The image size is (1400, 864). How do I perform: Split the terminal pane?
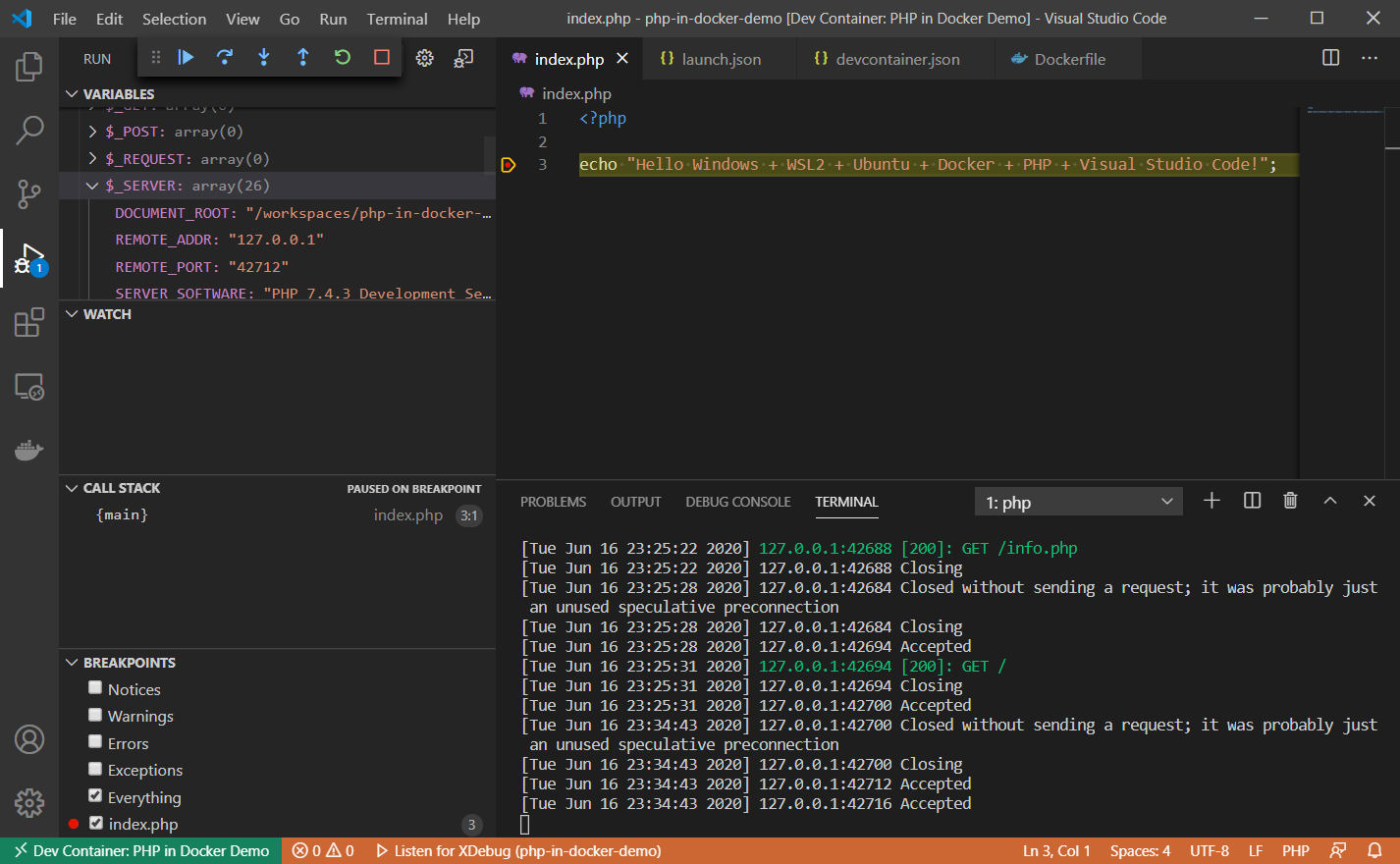point(1252,501)
